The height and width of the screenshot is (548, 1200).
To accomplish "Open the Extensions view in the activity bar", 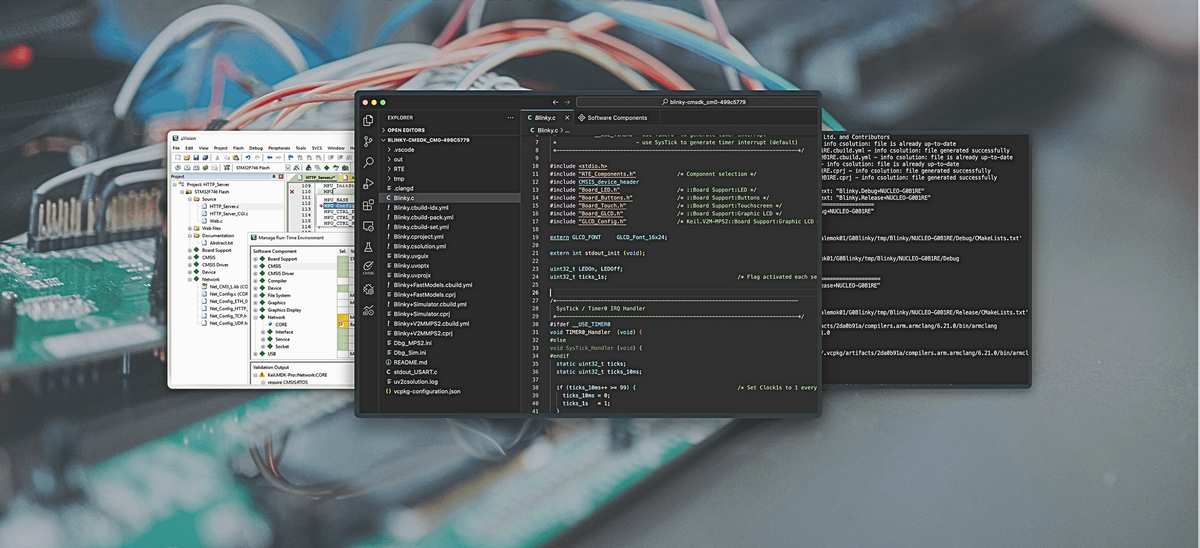I will [x=368, y=204].
